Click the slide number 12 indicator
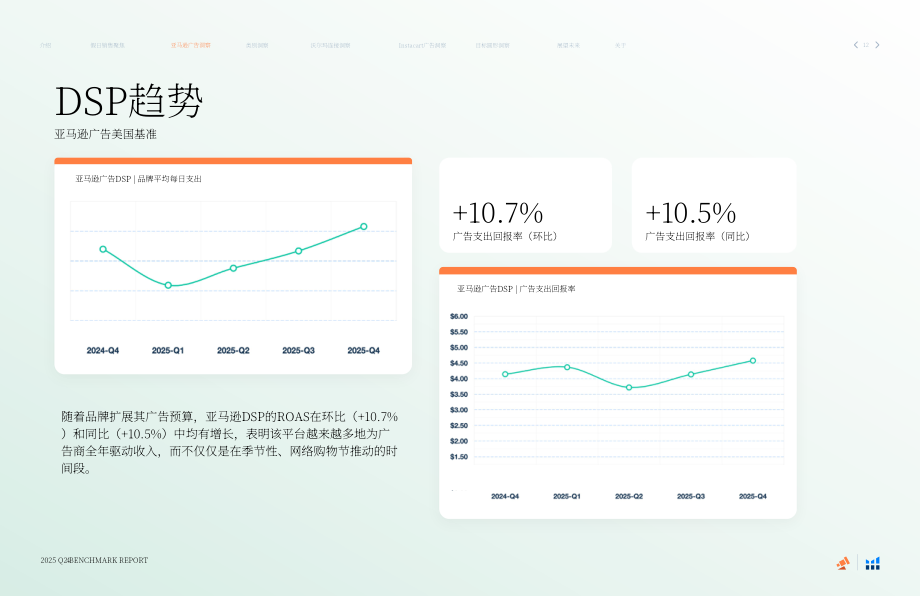This screenshot has height=596, width=920. tap(866, 45)
